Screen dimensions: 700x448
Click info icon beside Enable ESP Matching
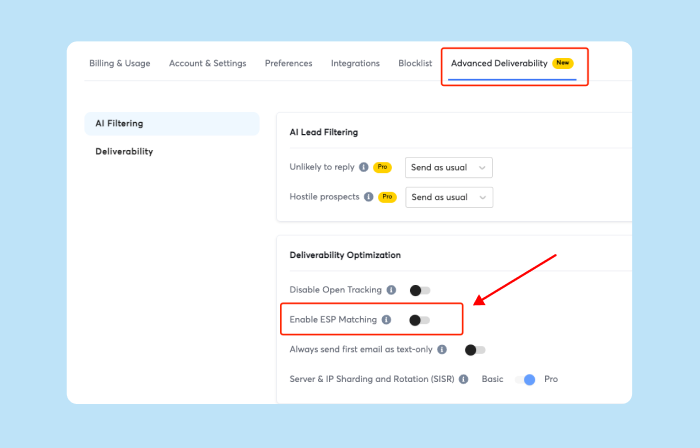click(x=387, y=319)
